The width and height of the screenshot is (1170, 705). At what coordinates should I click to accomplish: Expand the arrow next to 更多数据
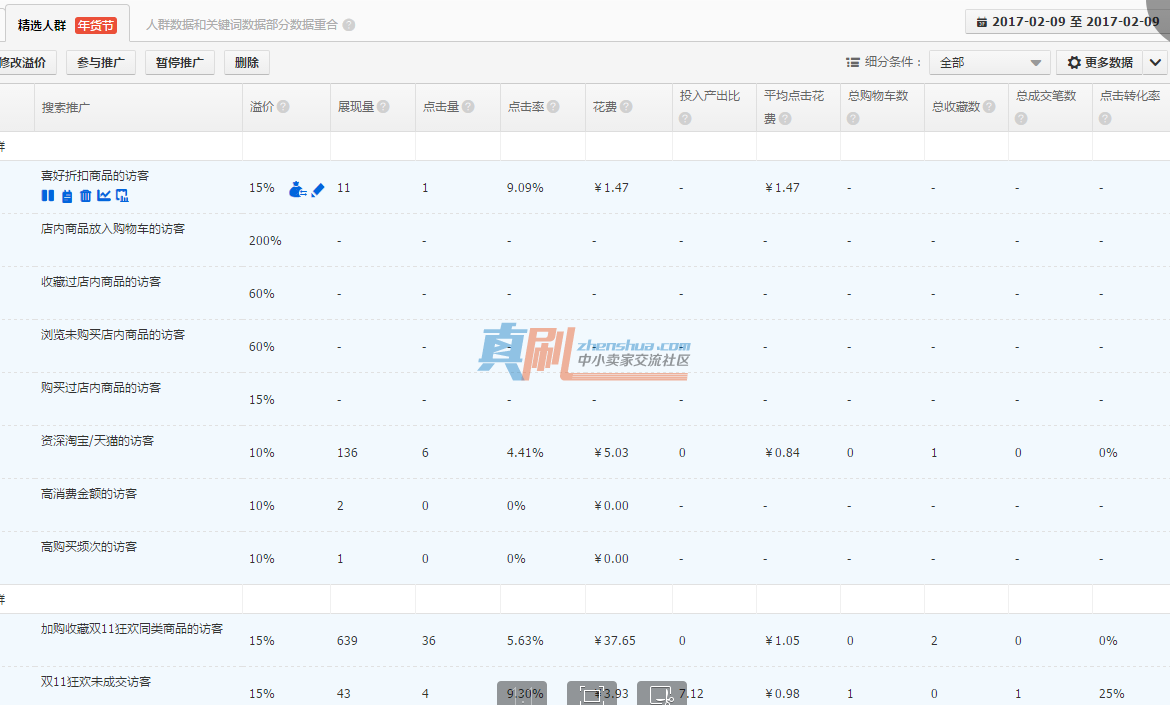1155,63
